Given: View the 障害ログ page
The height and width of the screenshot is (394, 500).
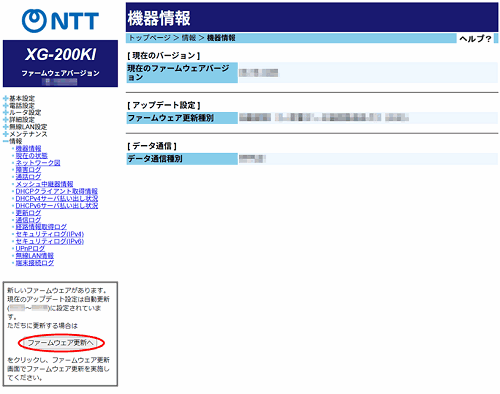Looking at the screenshot, I should 28,170.
